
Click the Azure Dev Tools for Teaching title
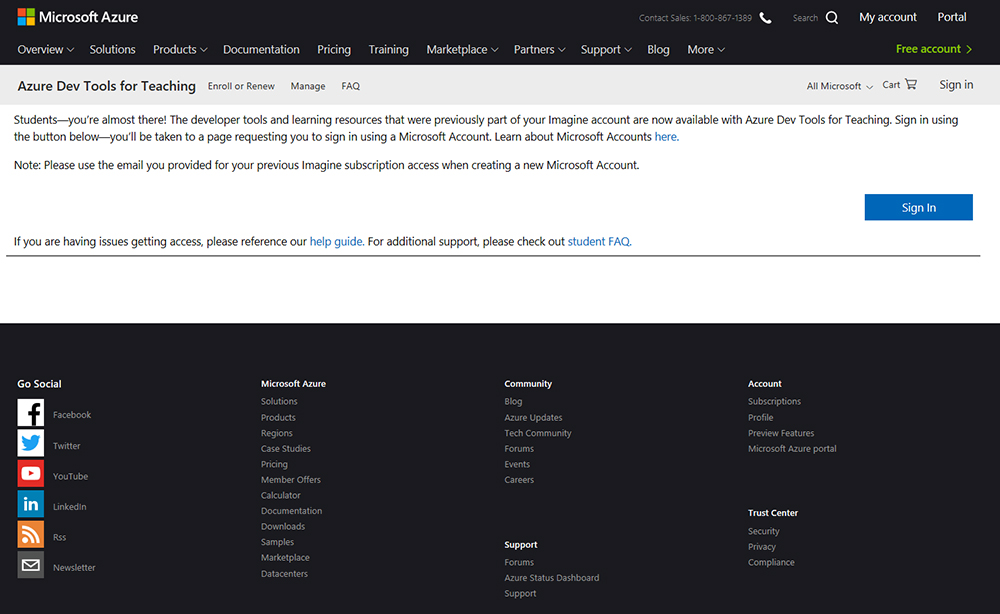click(x=107, y=86)
